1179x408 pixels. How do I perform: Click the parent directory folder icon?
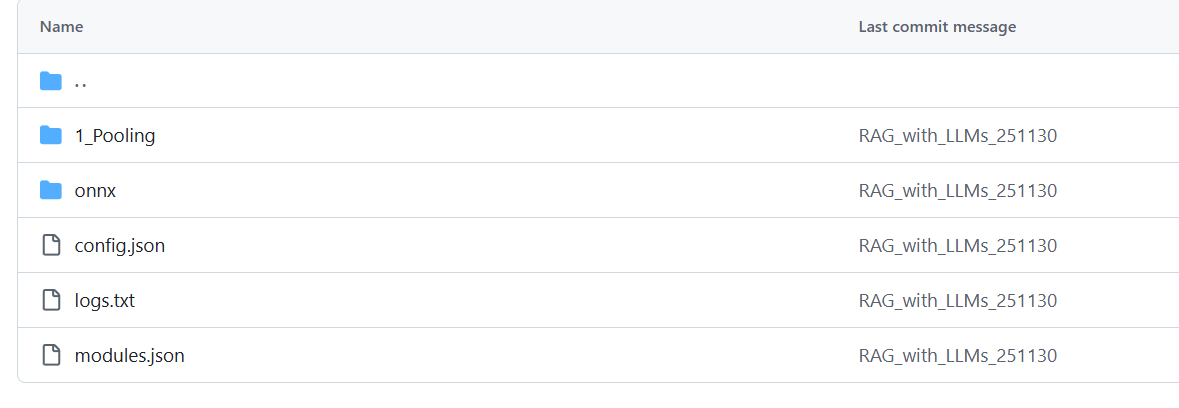pos(50,81)
